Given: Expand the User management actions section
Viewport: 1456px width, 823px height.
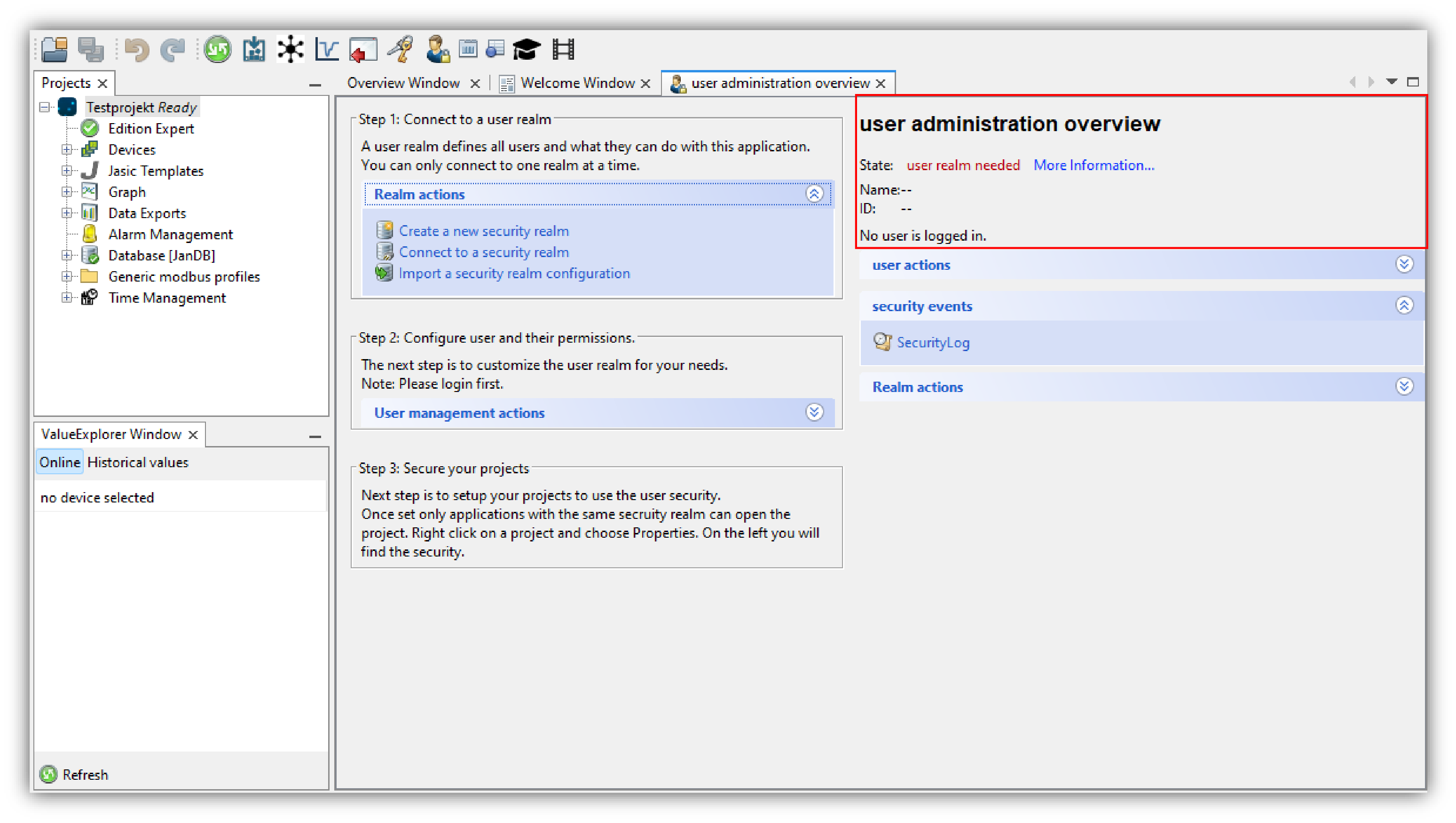Looking at the screenshot, I should point(814,412).
